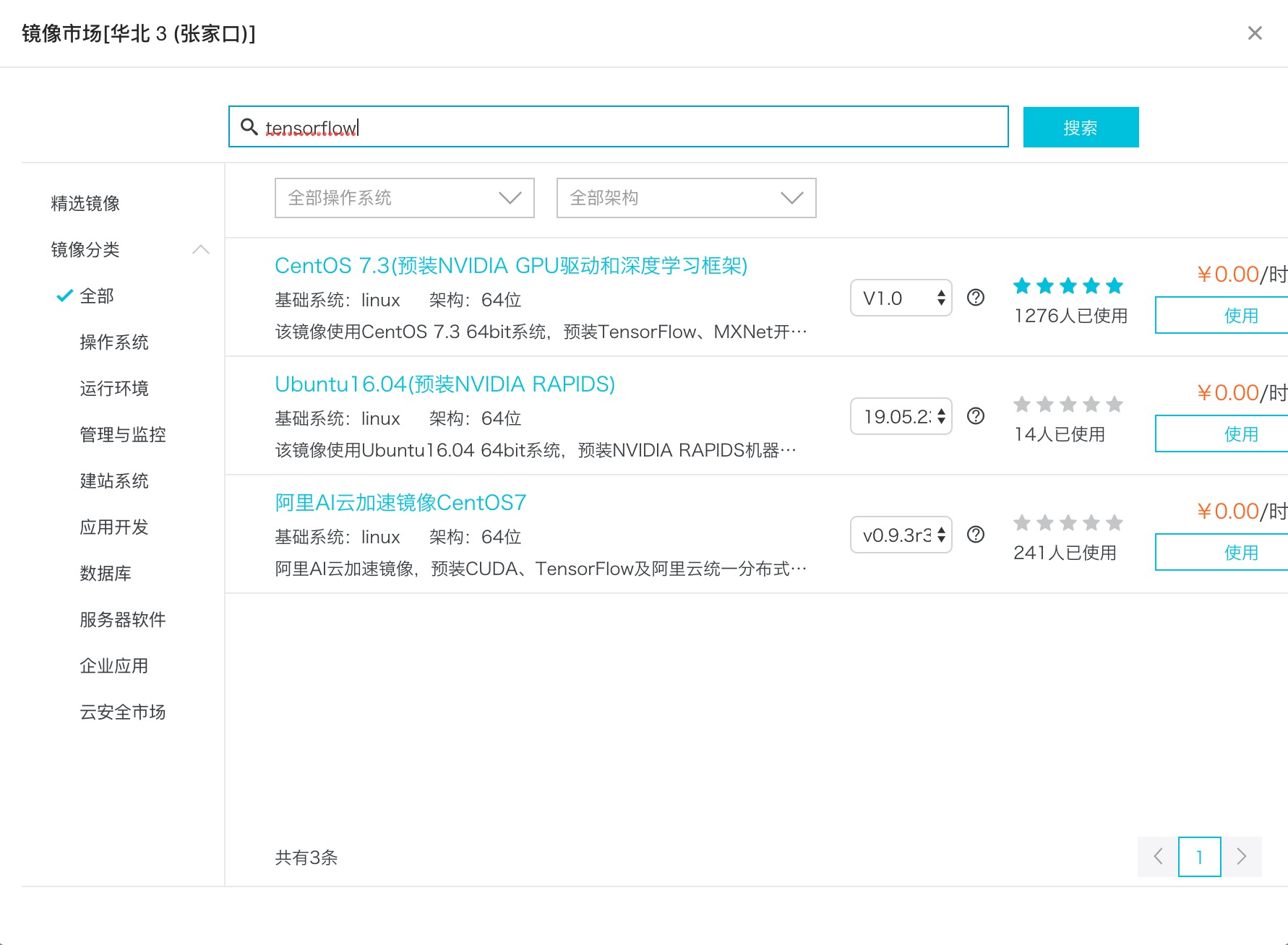Click the Ubuntu16.04 RAPIDS description text

536,451
